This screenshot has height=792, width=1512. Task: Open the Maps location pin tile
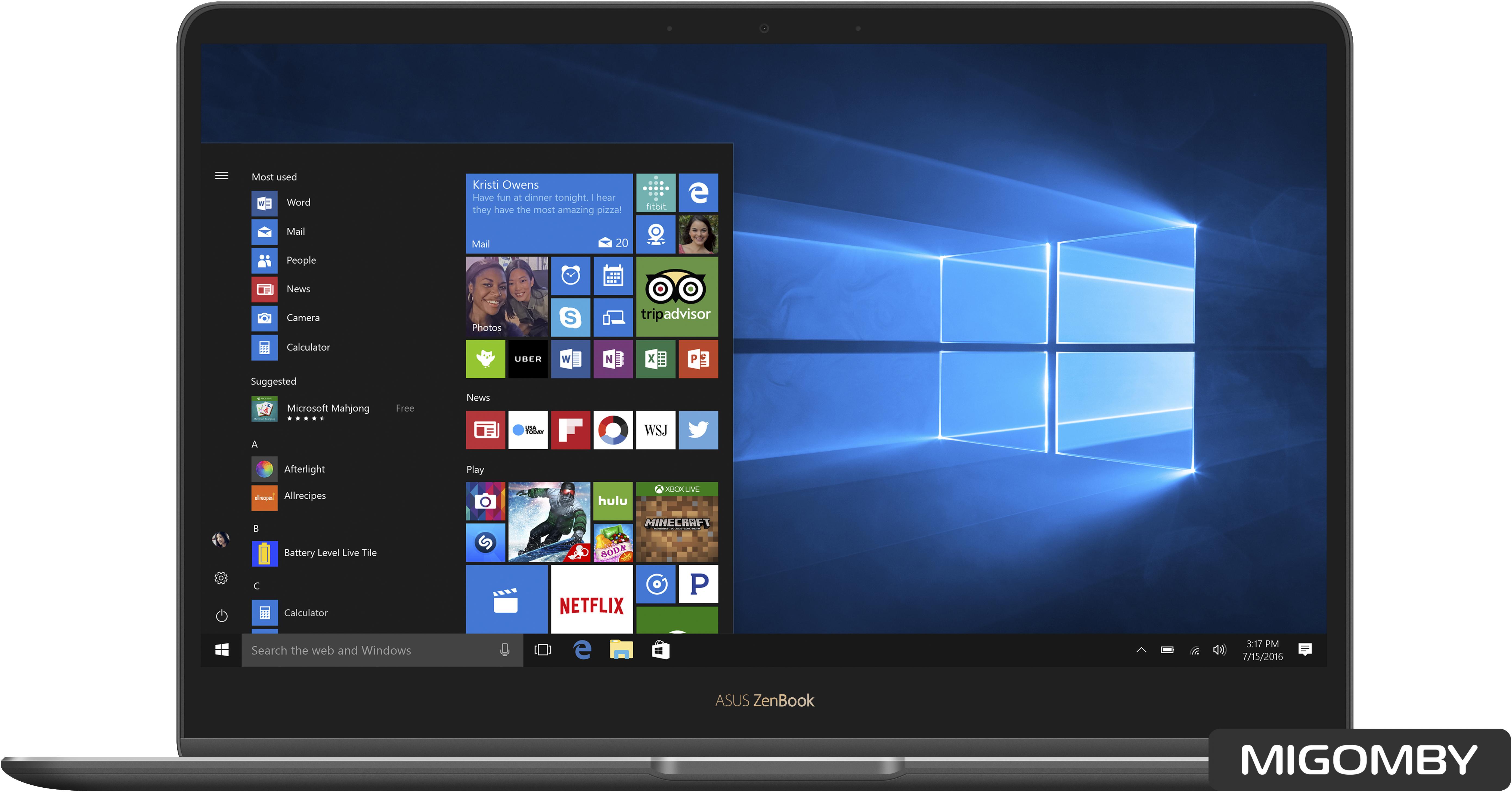tap(656, 234)
